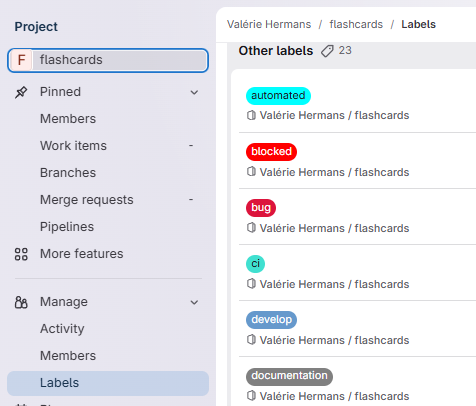Click the ci label badge

click(255, 264)
